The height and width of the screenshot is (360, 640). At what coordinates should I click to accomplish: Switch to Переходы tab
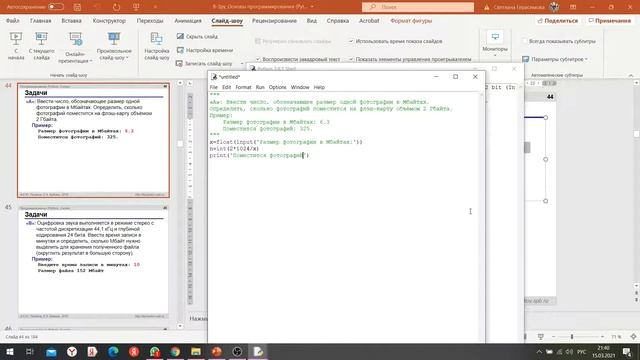click(150, 20)
